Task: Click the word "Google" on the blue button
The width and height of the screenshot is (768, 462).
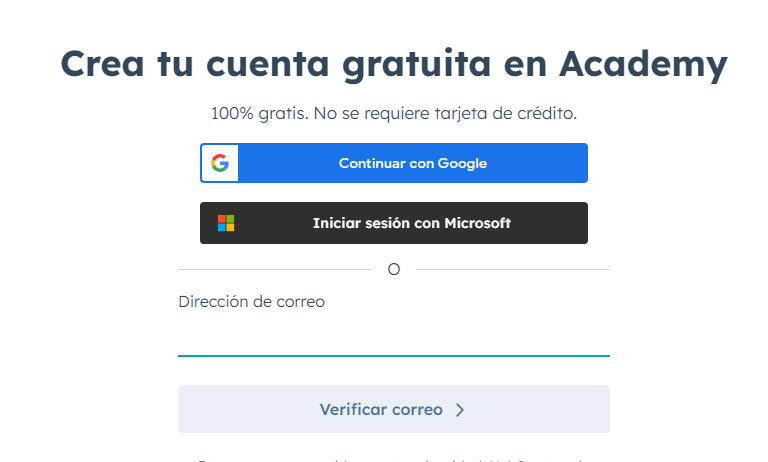Action: tap(462, 164)
